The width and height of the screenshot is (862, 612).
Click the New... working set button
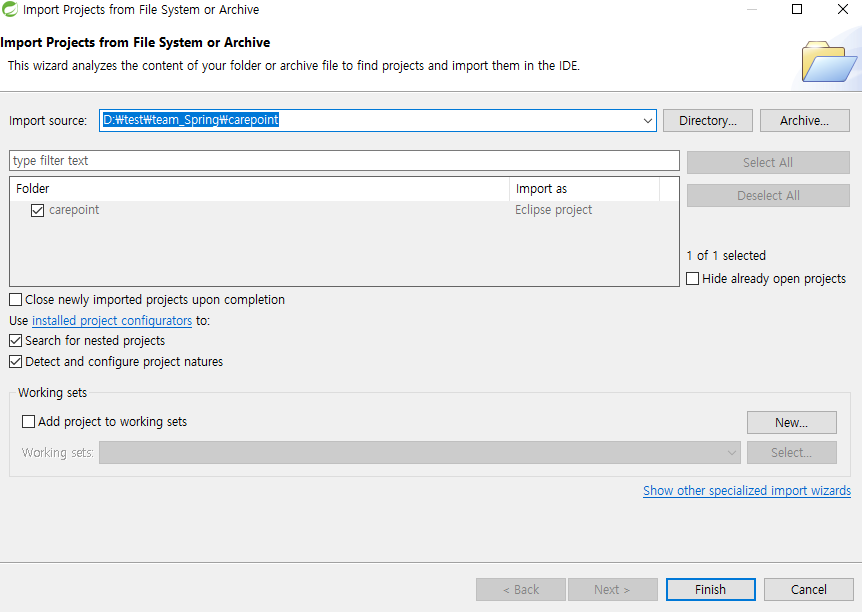792,422
